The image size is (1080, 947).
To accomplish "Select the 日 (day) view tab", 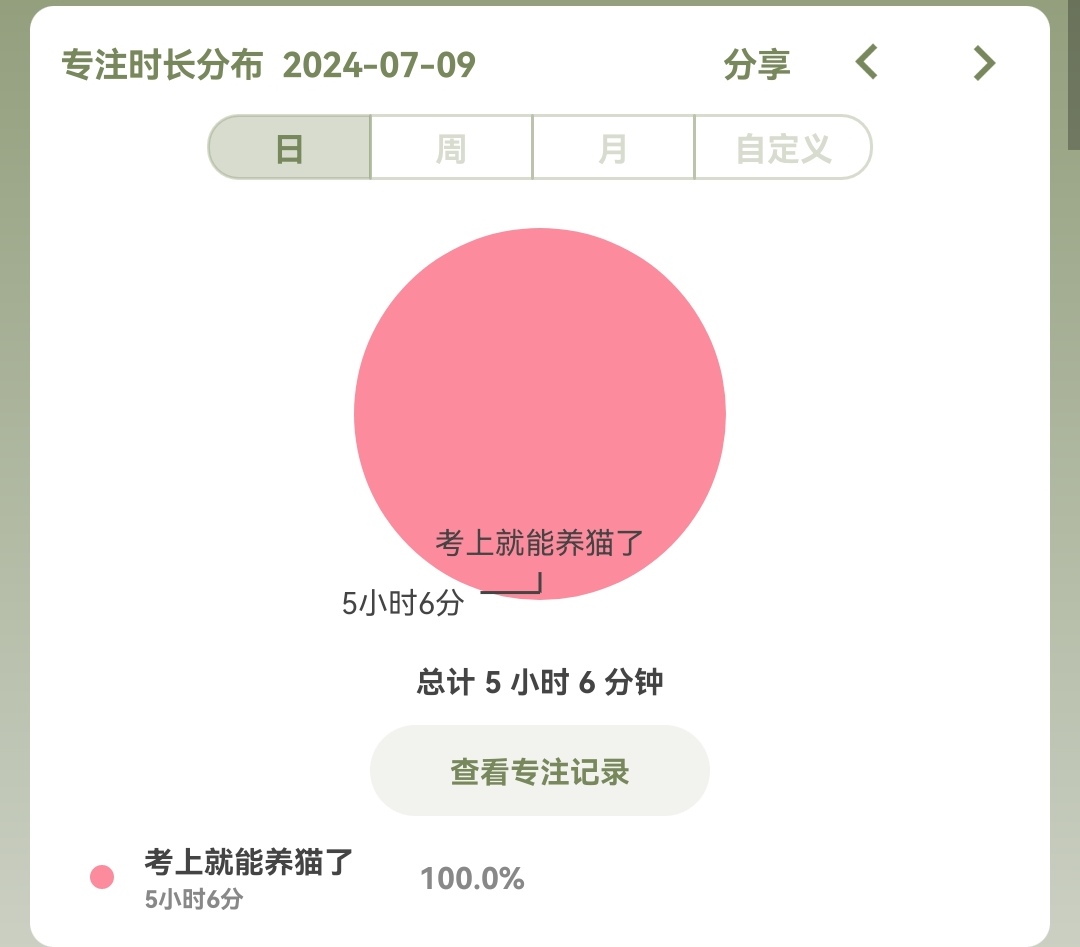I will [289, 148].
